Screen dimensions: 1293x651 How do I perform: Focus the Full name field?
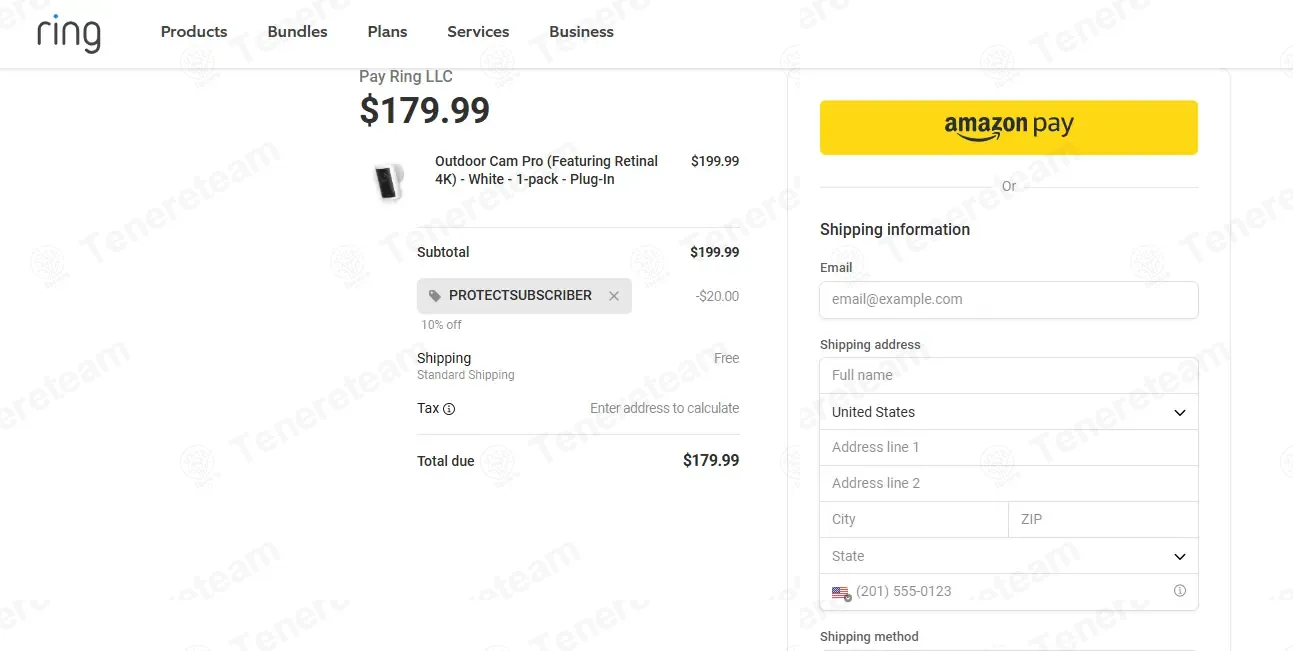(x=1008, y=376)
